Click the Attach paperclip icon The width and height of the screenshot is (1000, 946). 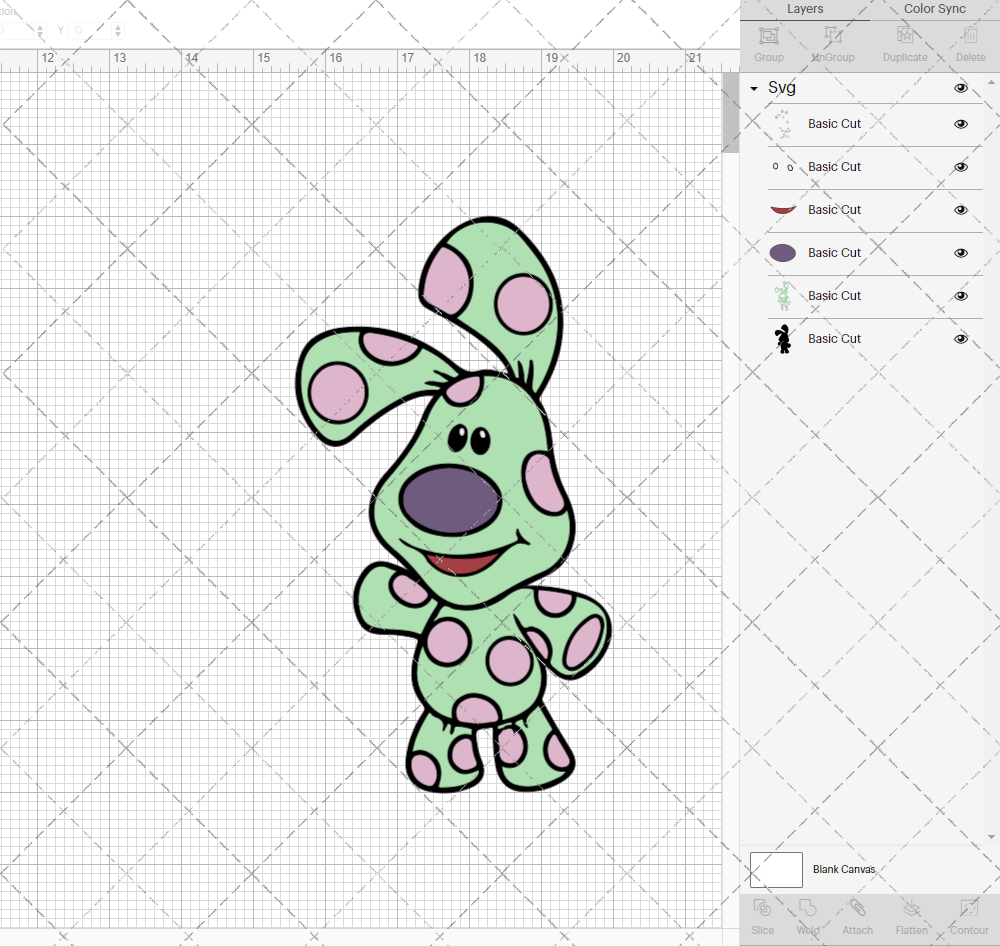(x=857, y=908)
